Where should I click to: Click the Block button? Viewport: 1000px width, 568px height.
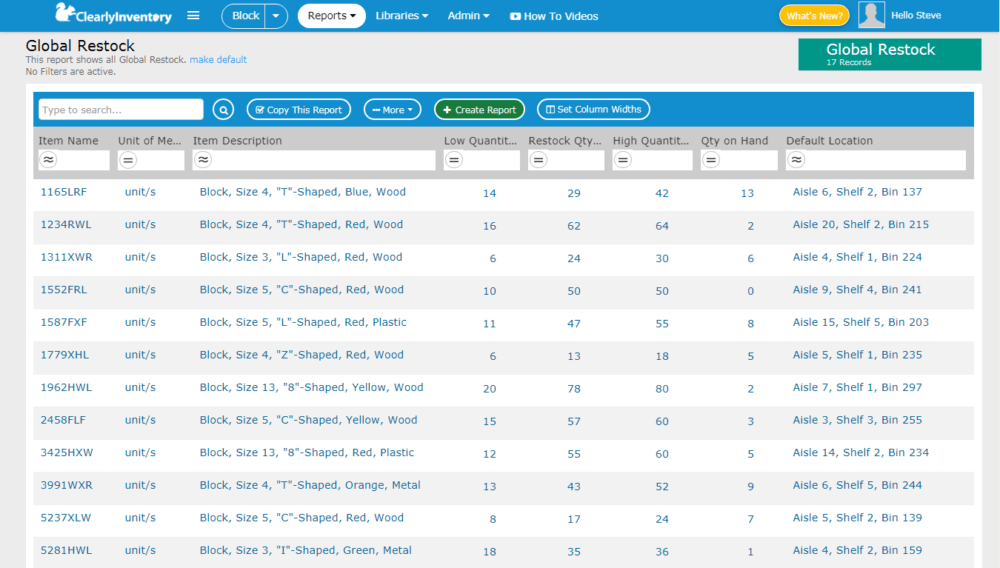[244, 16]
